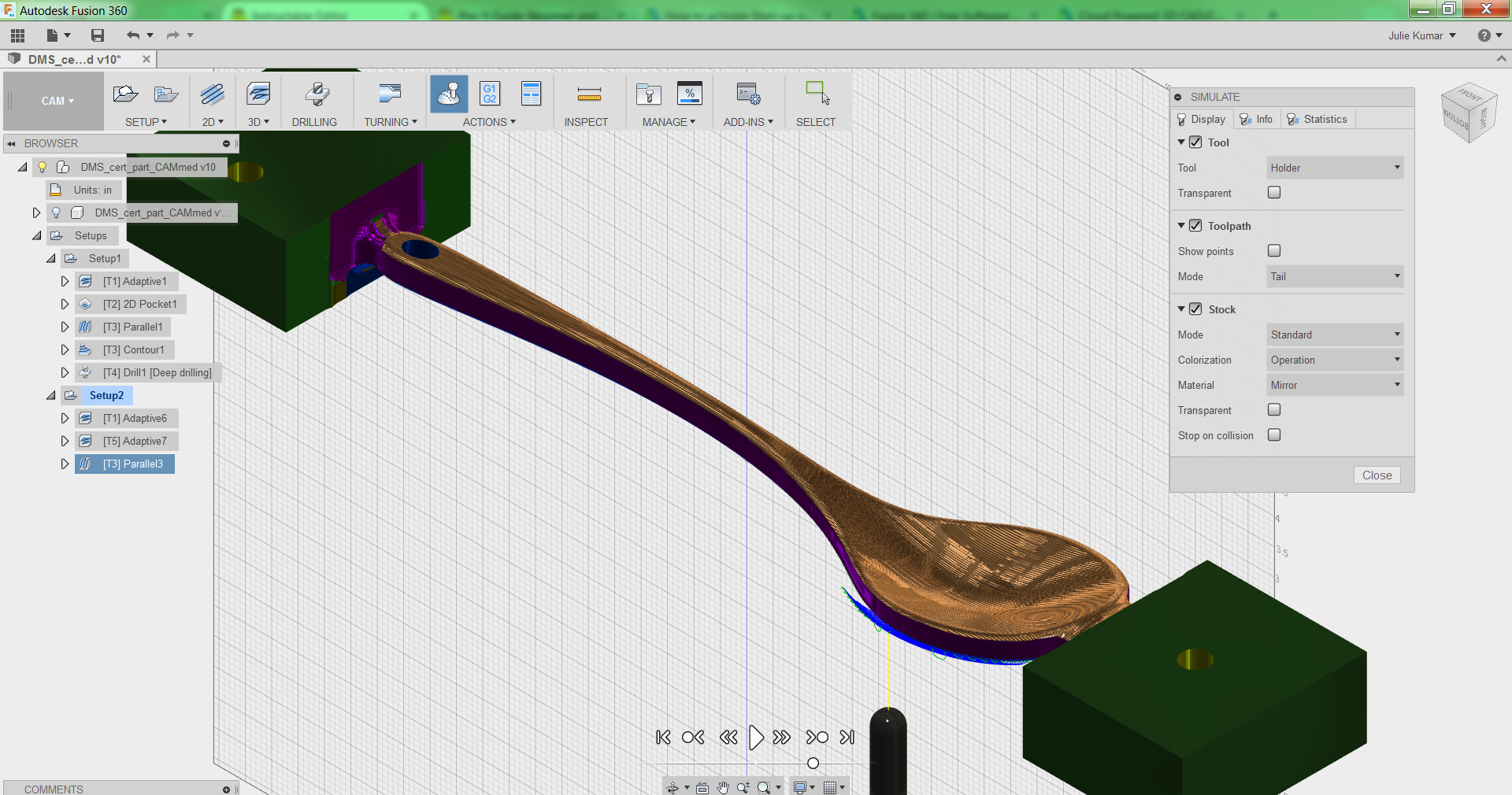Click the Add-Ins scripts icon
The width and height of the screenshot is (1512, 795).
pyautogui.click(x=748, y=94)
